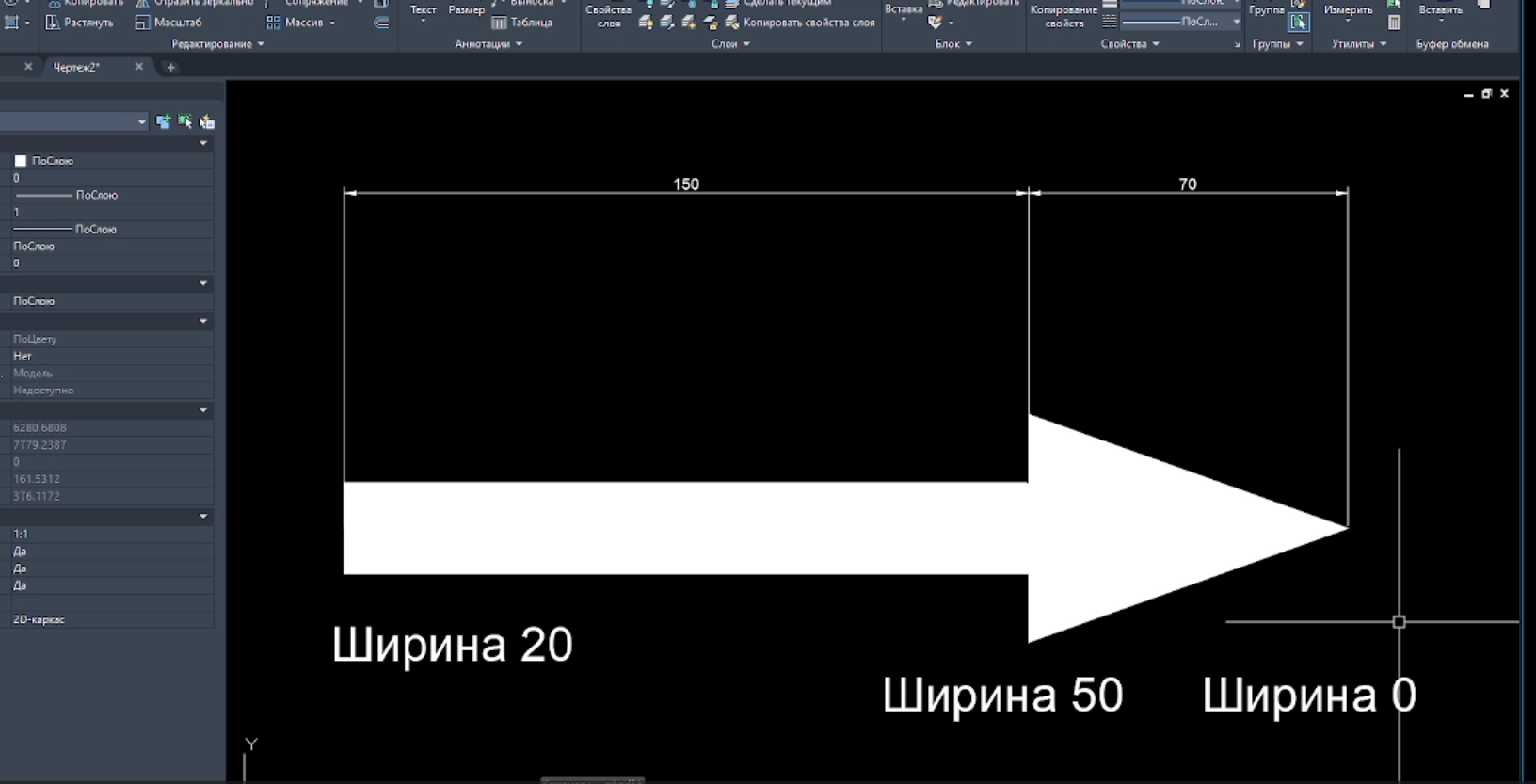The image size is (1536, 784).
Task: Toggle group selection icon in Группы panel
Action: (x=1299, y=23)
